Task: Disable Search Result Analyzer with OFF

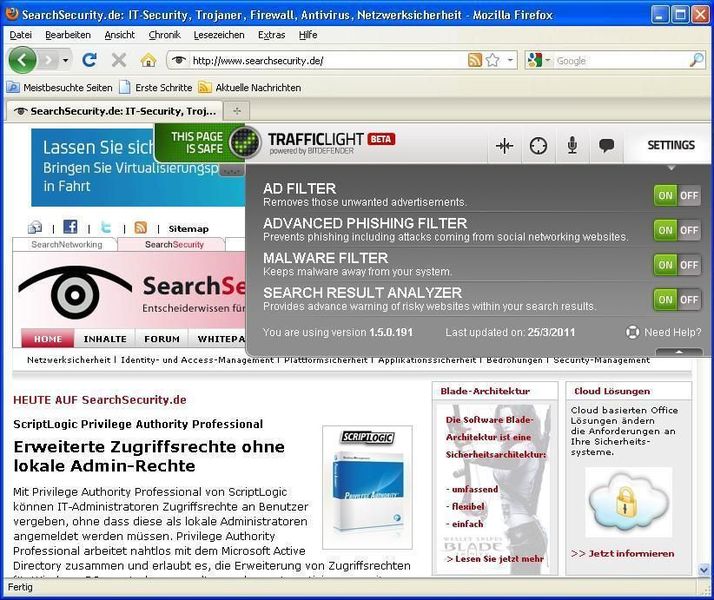Action: tap(689, 300)
